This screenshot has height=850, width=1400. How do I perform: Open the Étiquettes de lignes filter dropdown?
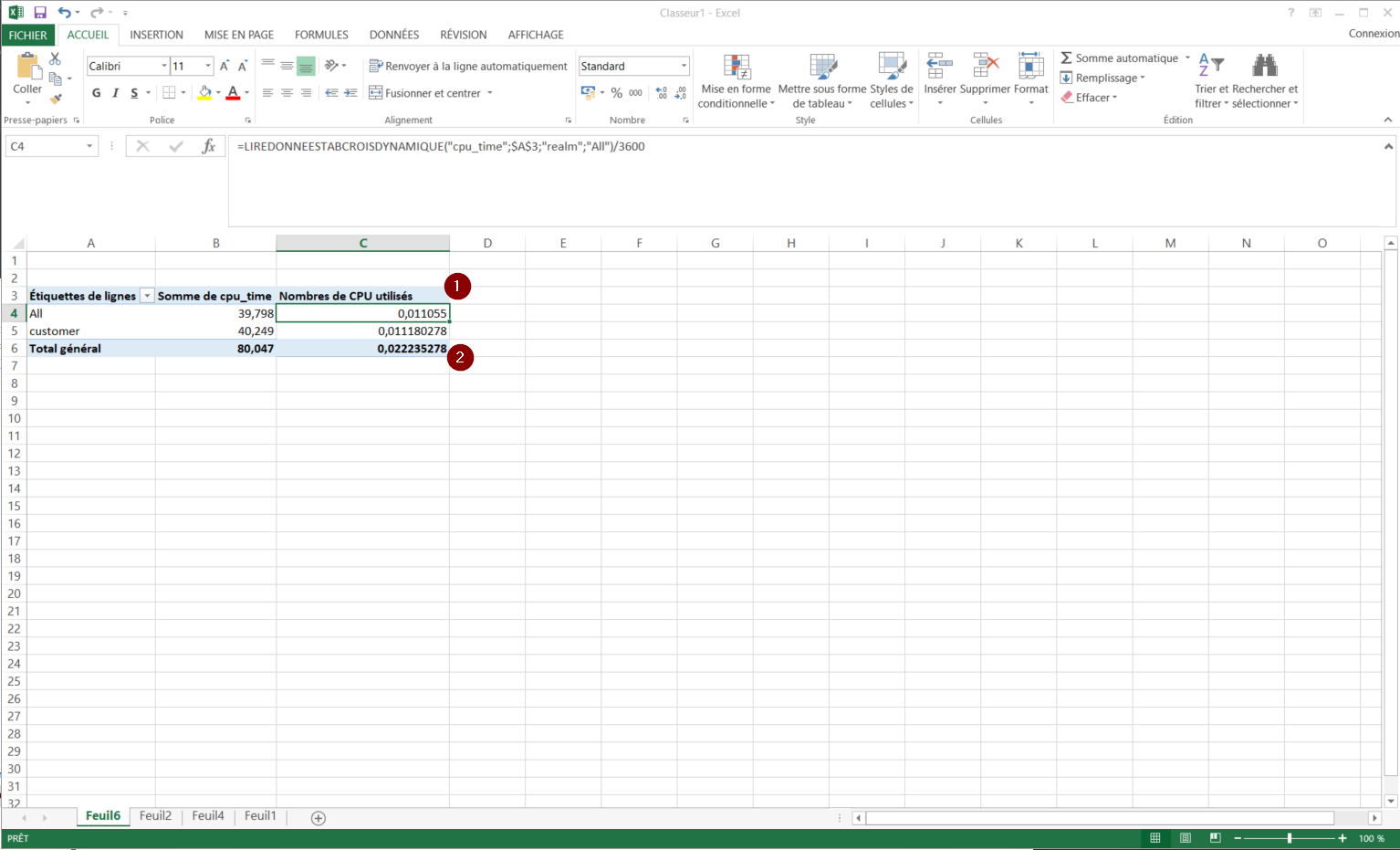tap(147, 296)
